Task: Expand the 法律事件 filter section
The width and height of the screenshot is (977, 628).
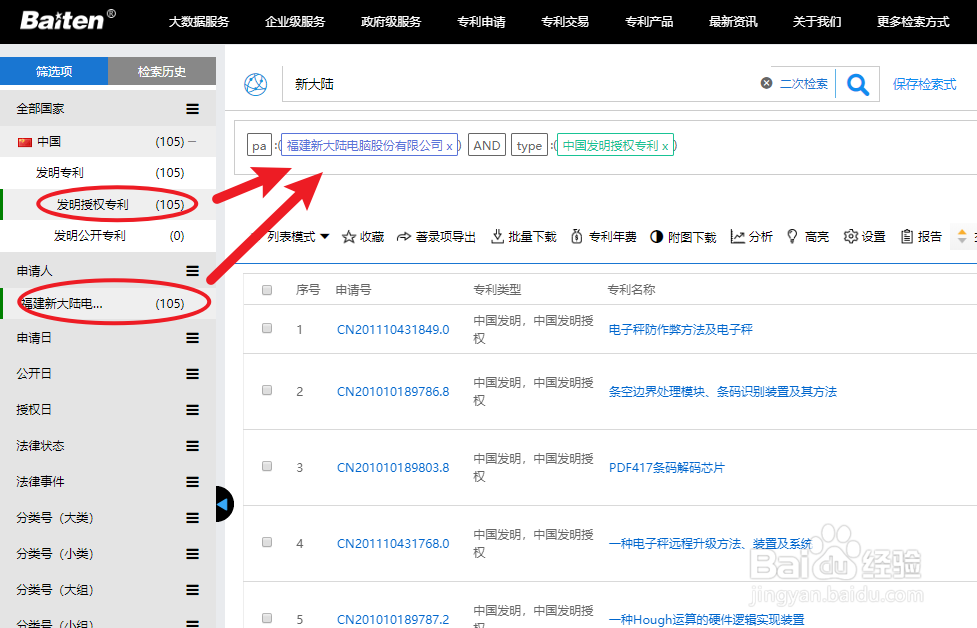Action: click(193, 482)
